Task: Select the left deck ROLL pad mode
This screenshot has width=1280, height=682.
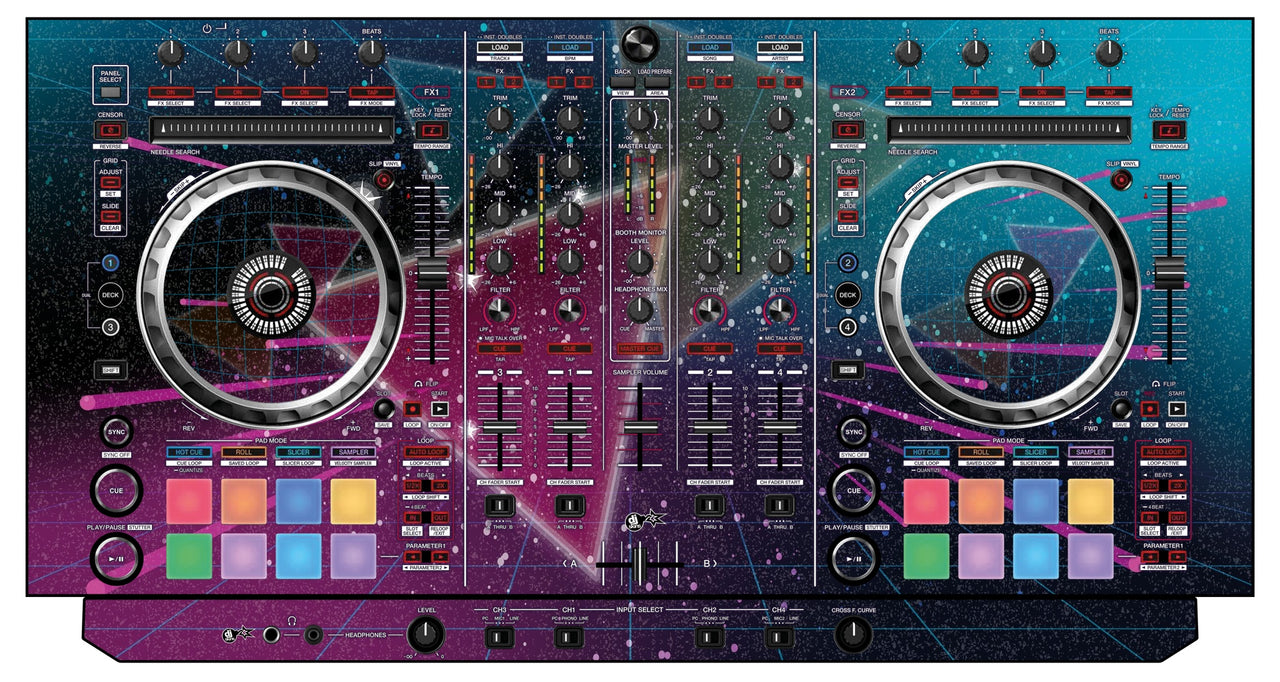Action: pos(243,453)
